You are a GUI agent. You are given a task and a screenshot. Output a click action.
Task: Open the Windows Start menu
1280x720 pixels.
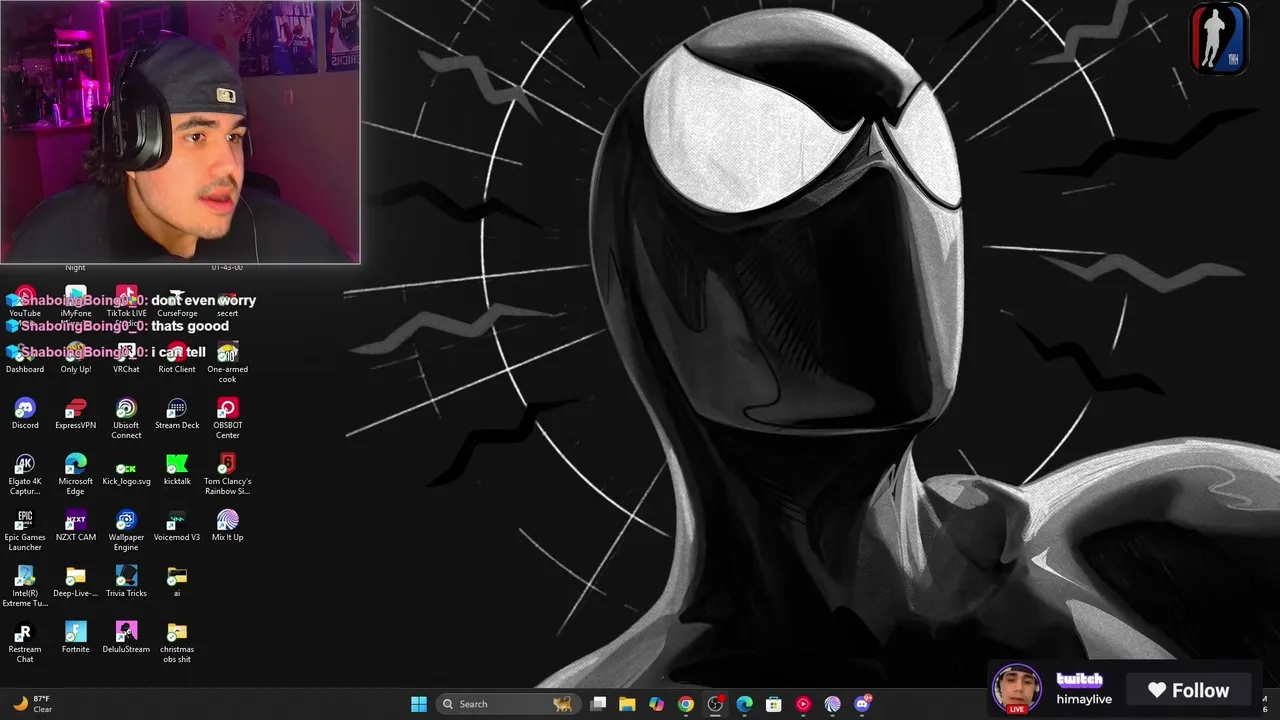[419, 704]
